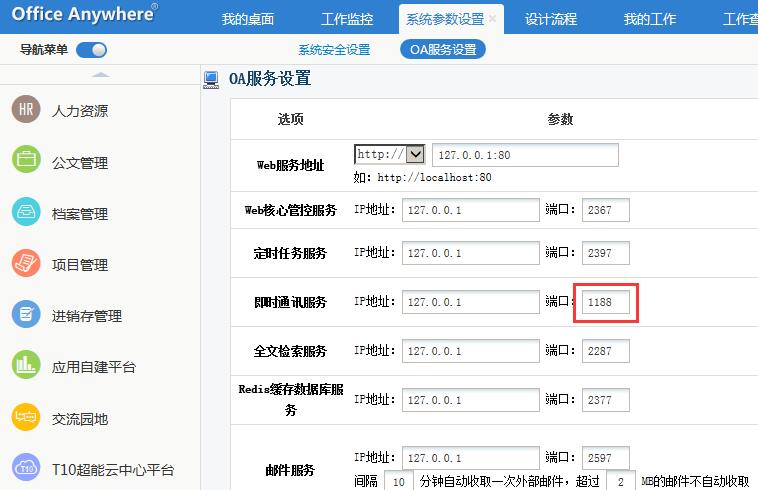Click the 即时通讯服务 port field

click(606, 303)
